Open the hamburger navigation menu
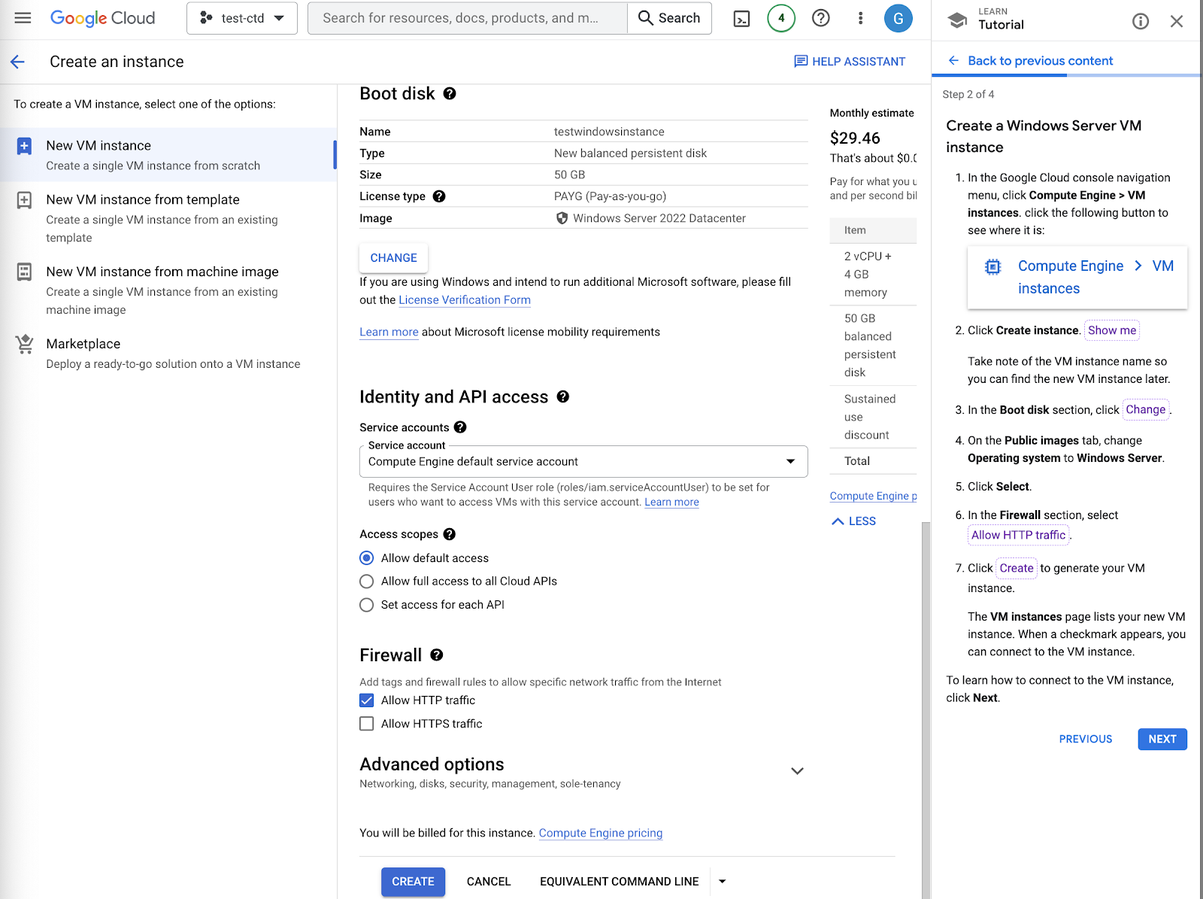Screen dimensions: 1203x899 (22, 18)
